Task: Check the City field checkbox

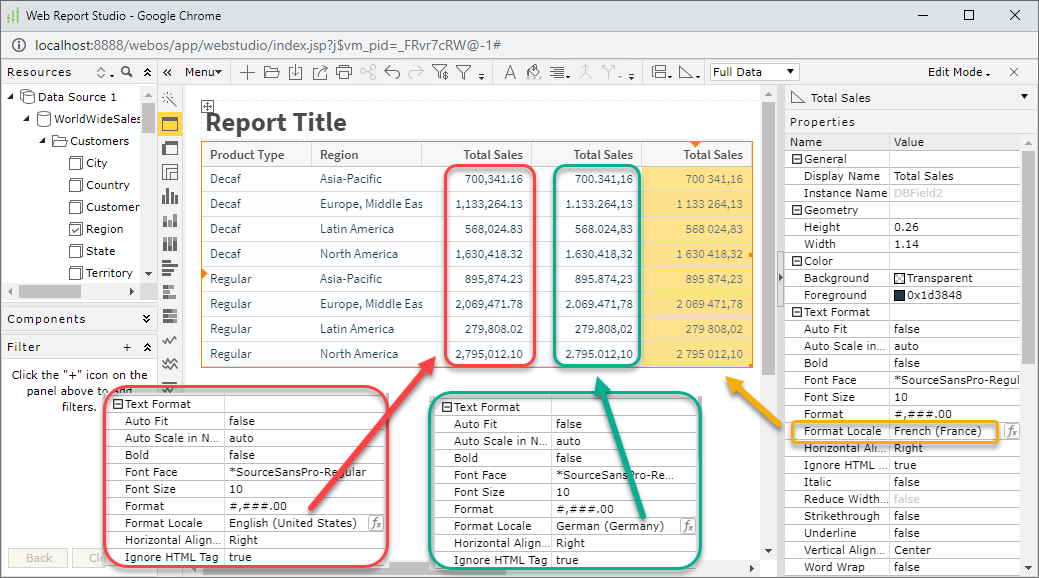Action: point(76,163)
